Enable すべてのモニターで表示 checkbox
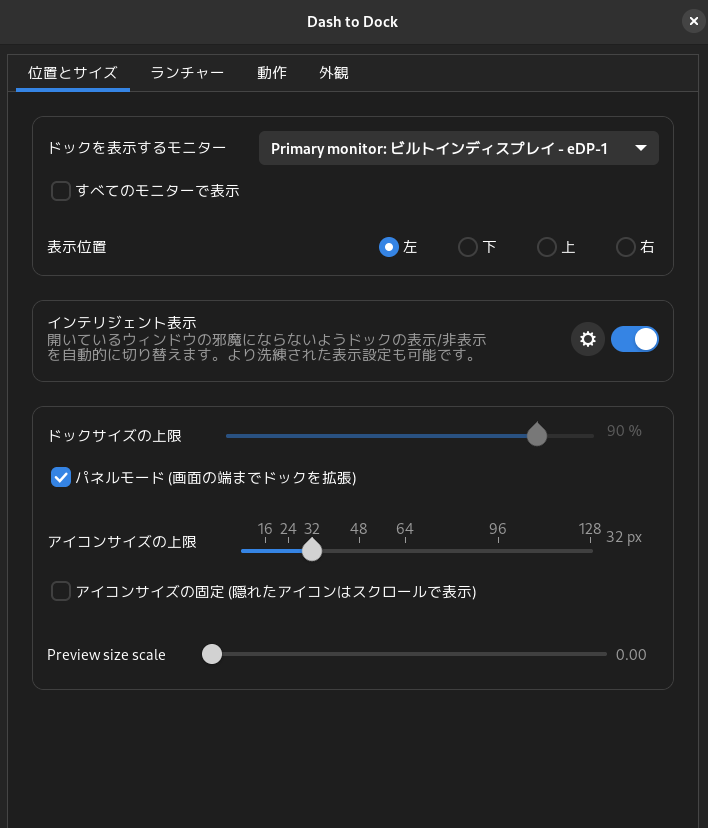Viewport: 708px width, 828px height. click(x=61, y=191)
